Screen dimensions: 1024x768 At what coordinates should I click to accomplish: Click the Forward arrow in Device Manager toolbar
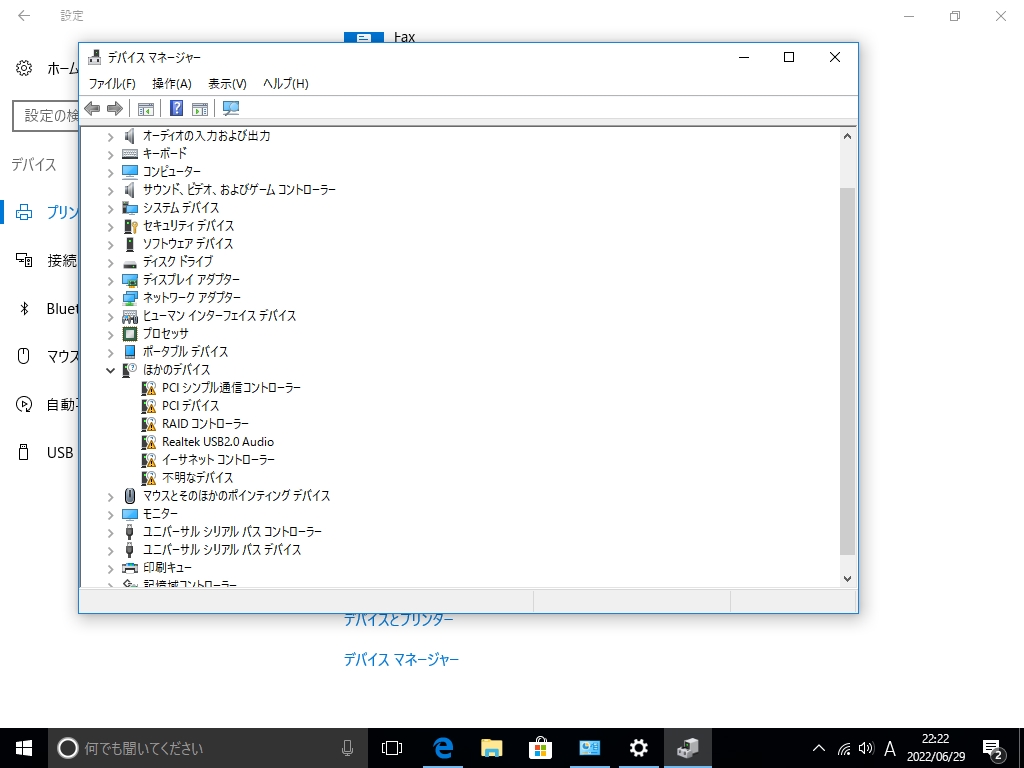[115, 108]
